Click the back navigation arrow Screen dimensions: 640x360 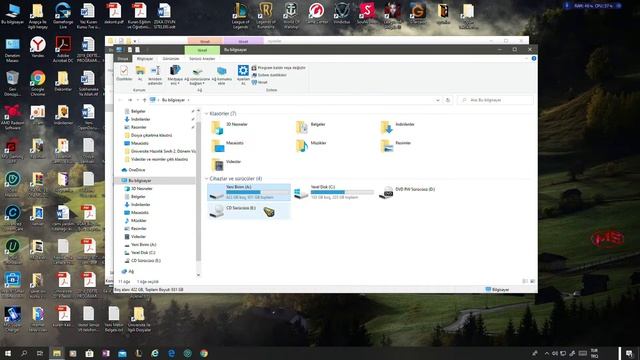pyautogui.click(x=120, y=100)
